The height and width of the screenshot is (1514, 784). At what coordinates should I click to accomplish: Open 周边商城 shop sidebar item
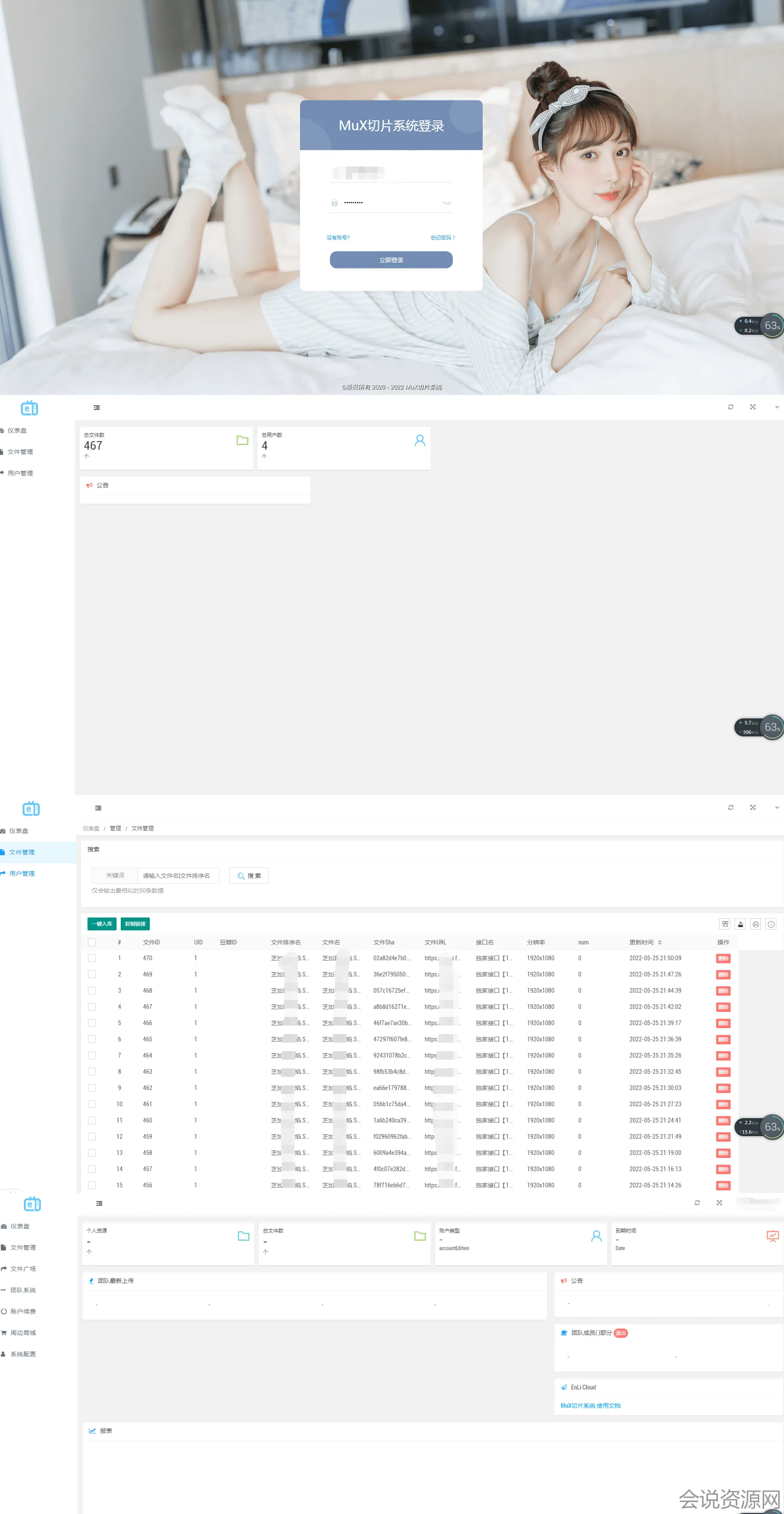coord(23,1333)
